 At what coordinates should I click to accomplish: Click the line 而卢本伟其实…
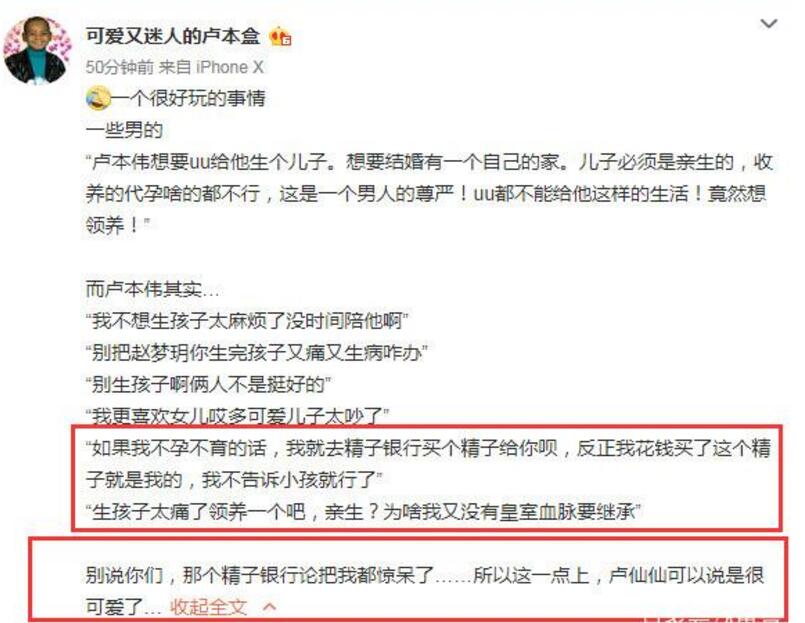click(152, 289)
